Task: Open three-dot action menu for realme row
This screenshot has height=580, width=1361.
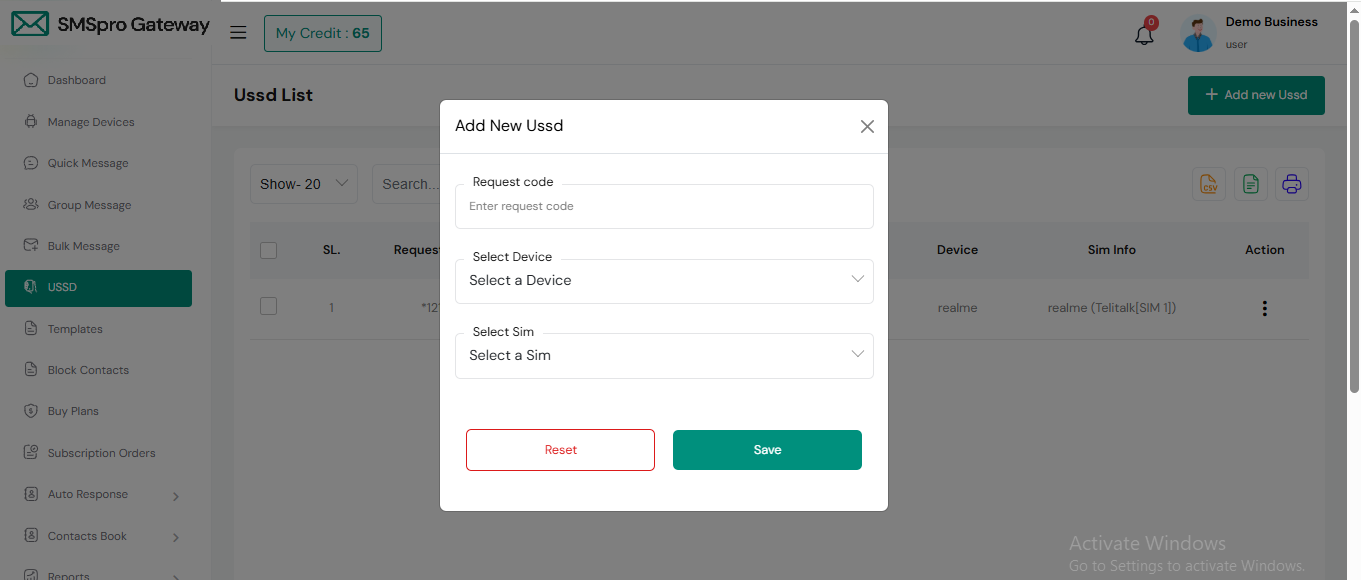Action: (x=1264, y=308)
